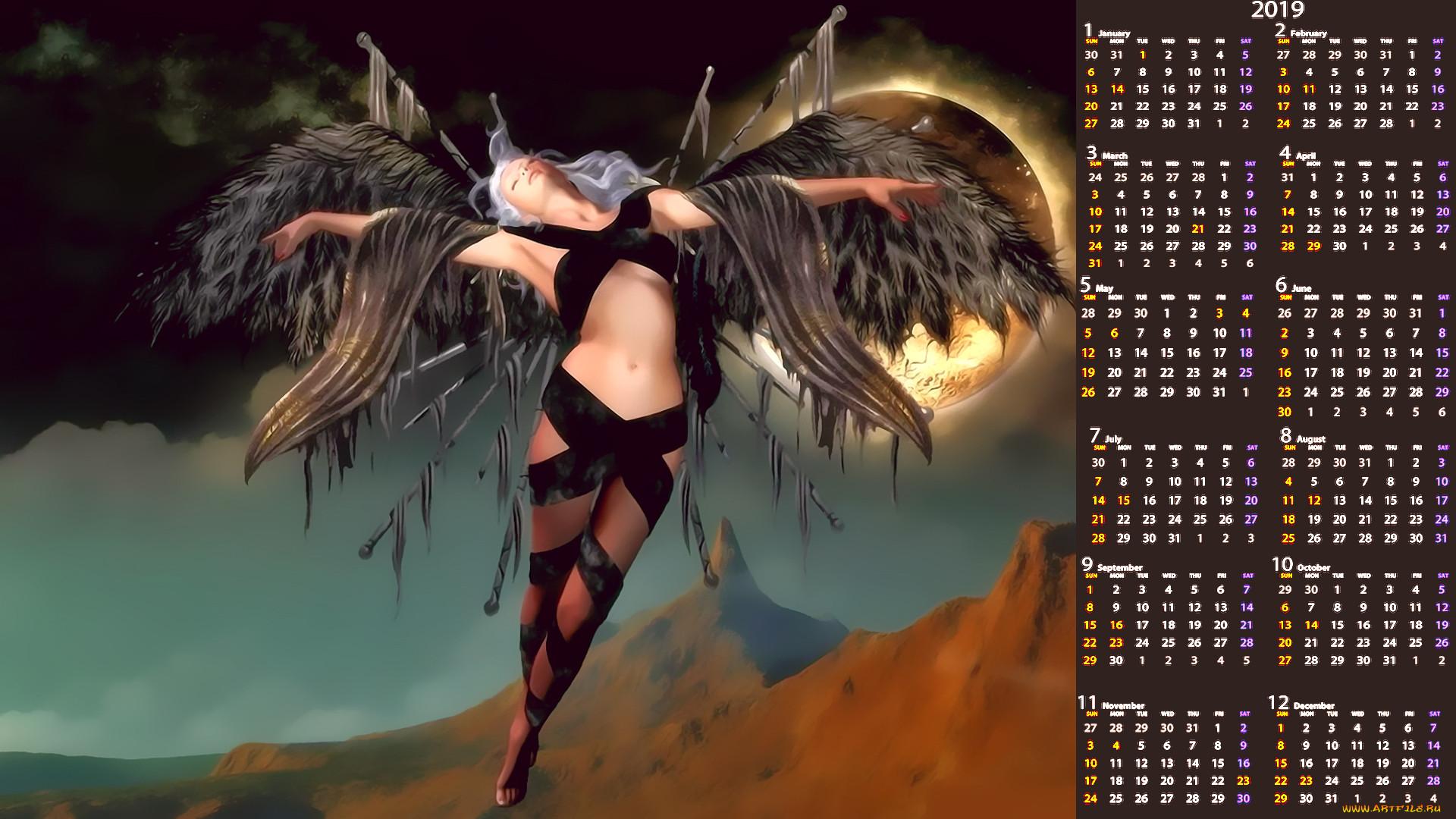Click day 20 in May calendar
Viewport: 1456px width, 819px height.
pyautogui.click(x=1114, y=372)
